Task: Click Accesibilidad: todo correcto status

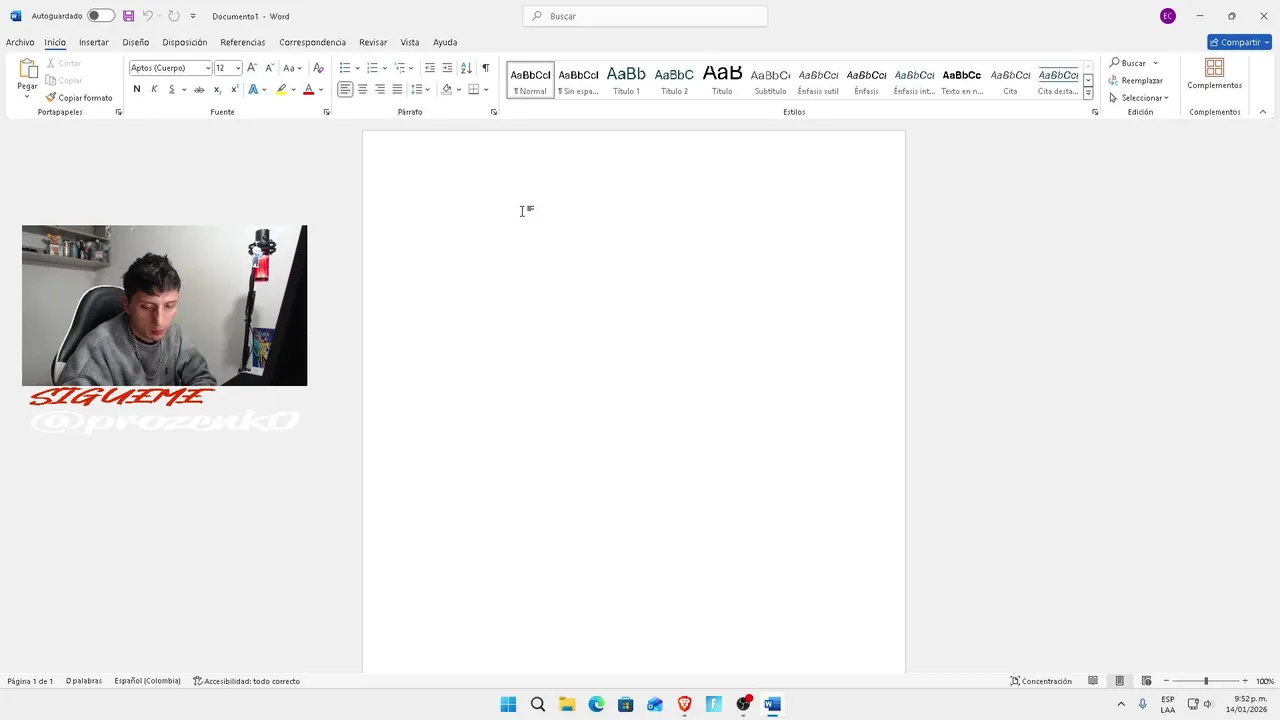Action: pyautogui.click(x=246, y=681)
